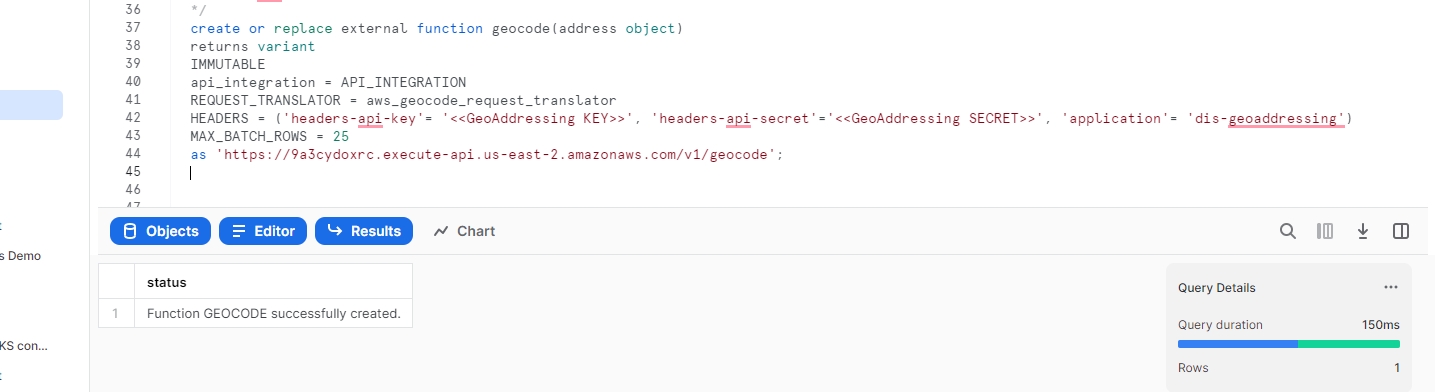Select the status column header
This screenshot has height=392, width=1435.
273,282
